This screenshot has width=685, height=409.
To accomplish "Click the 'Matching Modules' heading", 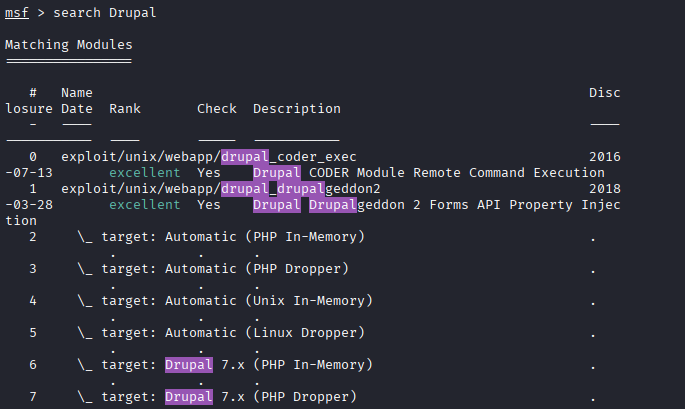I will pos(69,45).
